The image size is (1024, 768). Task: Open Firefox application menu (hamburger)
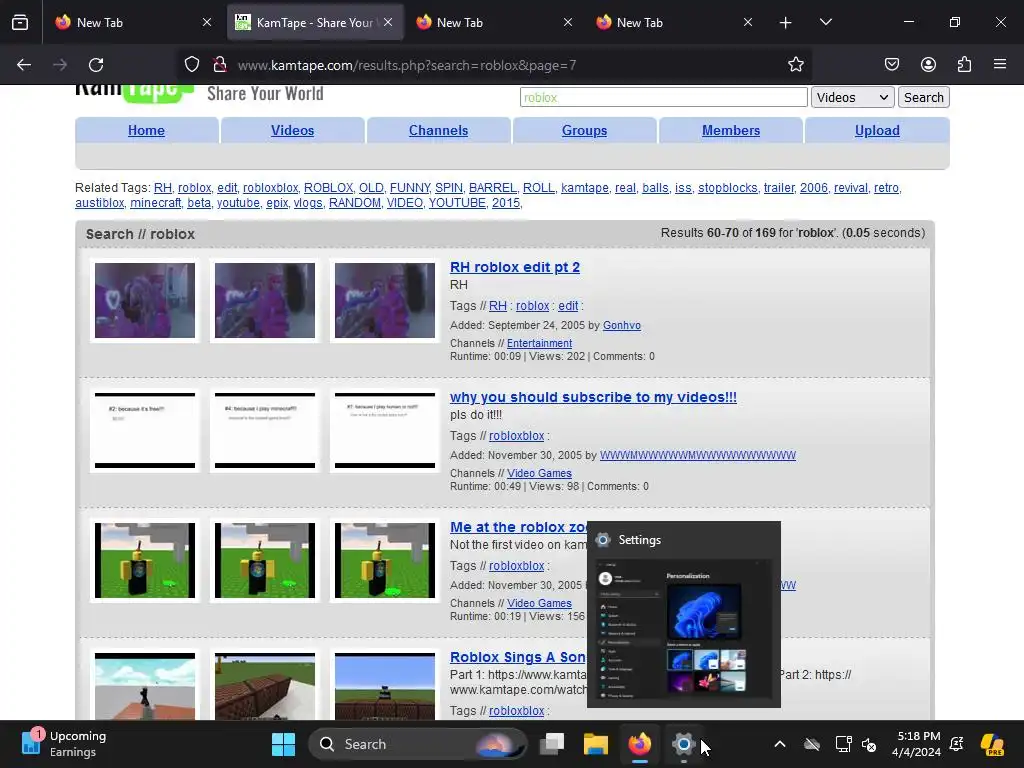pos(1000,65)
